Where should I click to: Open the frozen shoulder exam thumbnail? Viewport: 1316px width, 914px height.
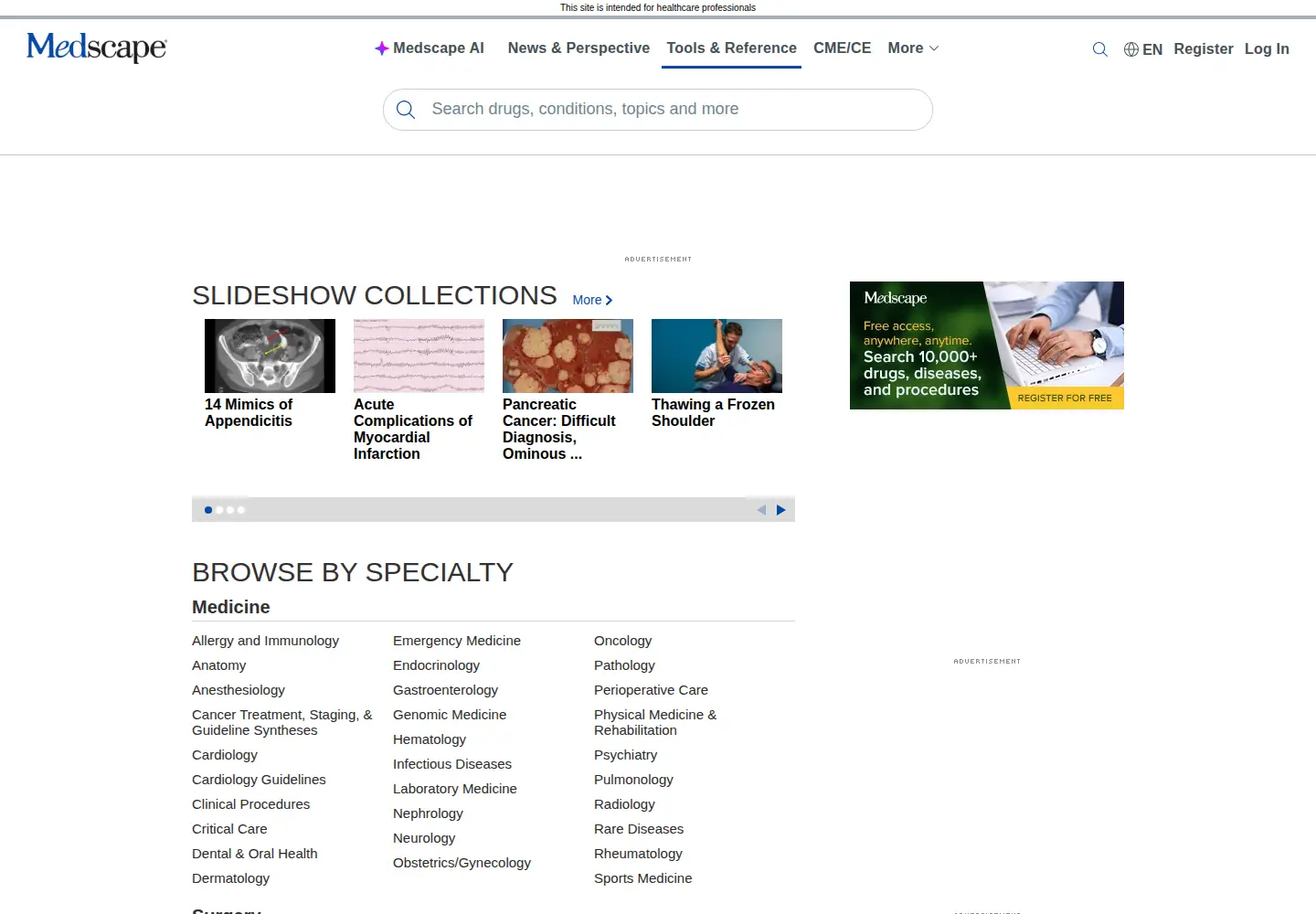coord(716,356)
